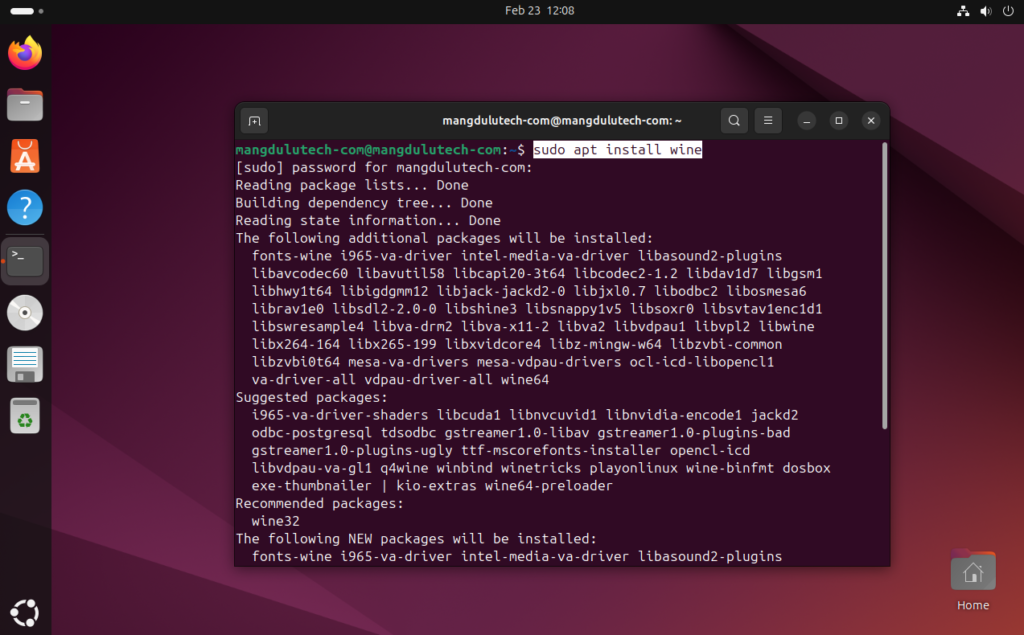Screen dimensions: 1024x635
Task: Open the Home folder on the desktop
Action: (971, 570)
